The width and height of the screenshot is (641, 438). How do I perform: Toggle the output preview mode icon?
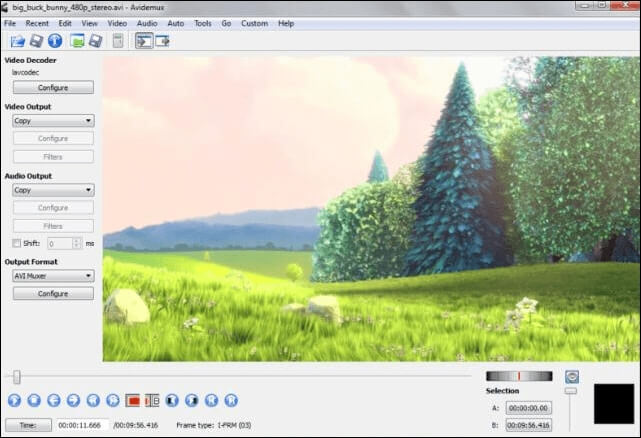(x=162, y=41)
